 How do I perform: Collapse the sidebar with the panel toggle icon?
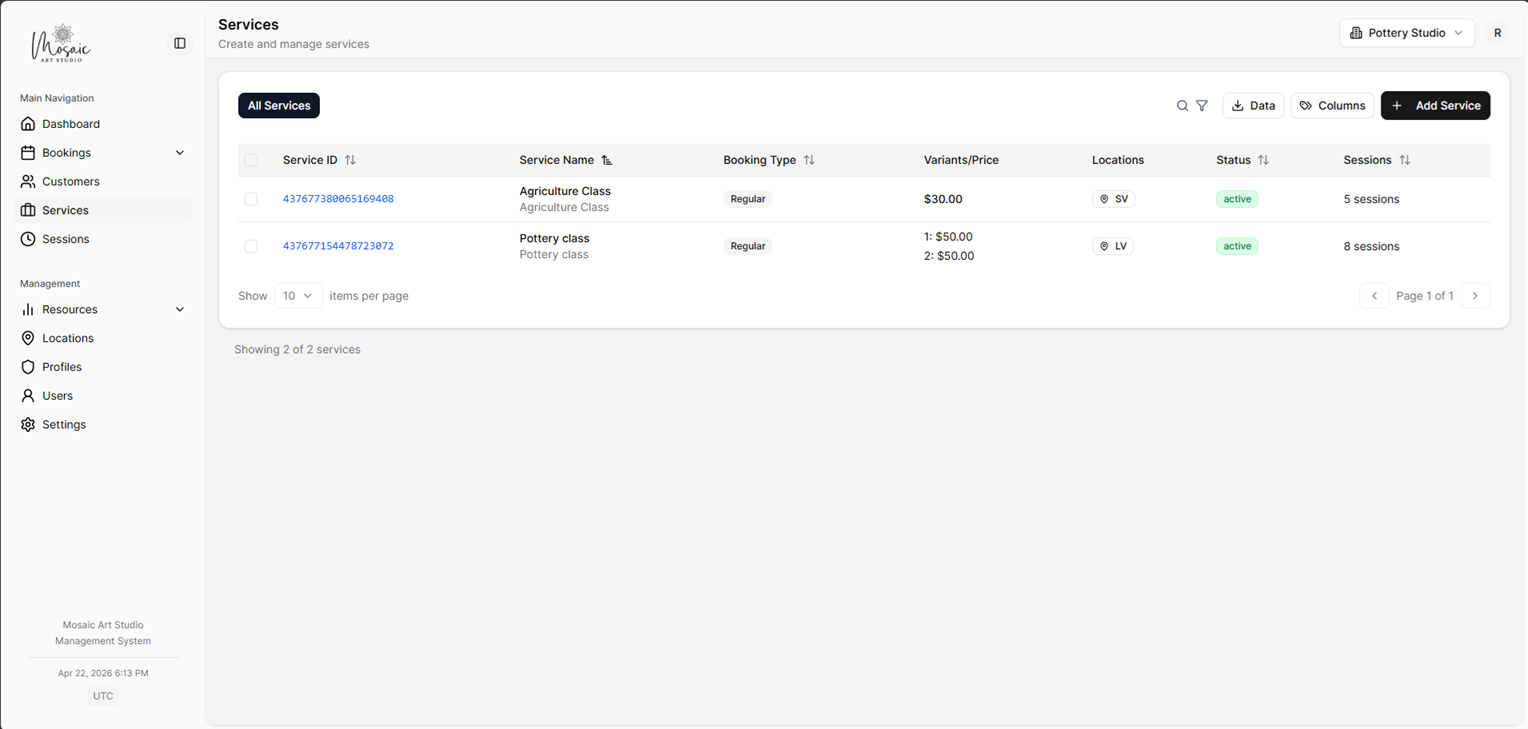[180, 43]
